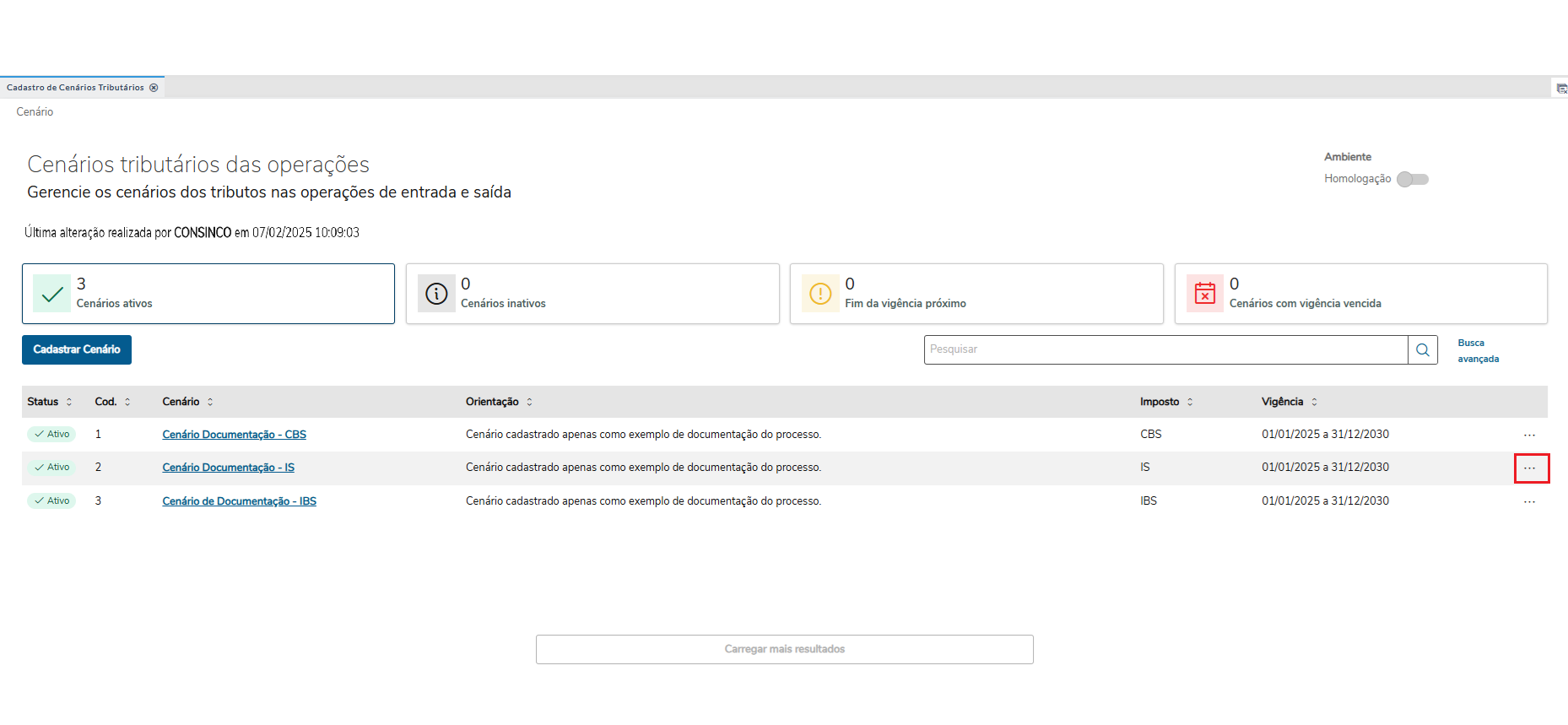Toggle the Homologação environment switch
This screenshot has width=1568, height=725.
[x=1412, y=179]
